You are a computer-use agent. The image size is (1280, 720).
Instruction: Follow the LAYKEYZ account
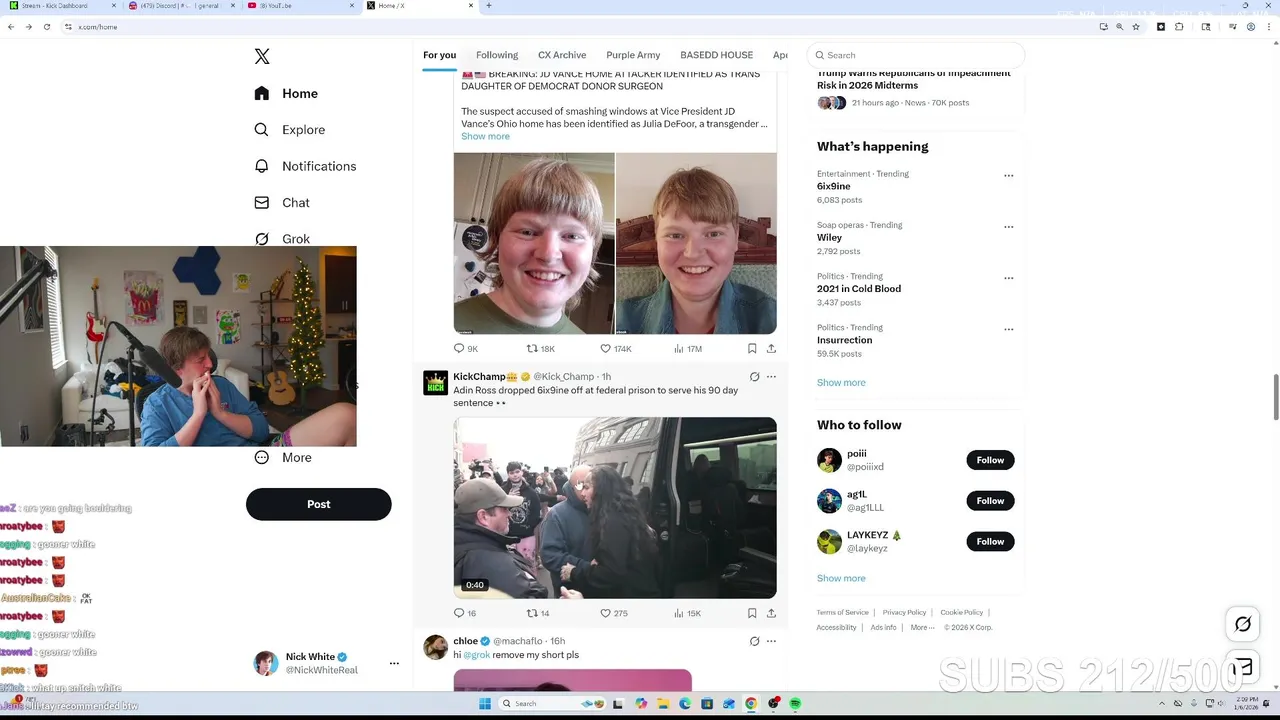pyautogui.click(x=990, y=541)
